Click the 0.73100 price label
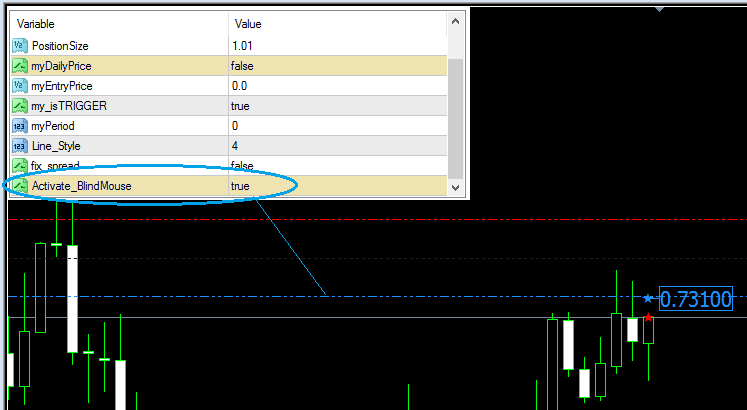The height and width of the screenshot is (410, 747). pos(696,299)
